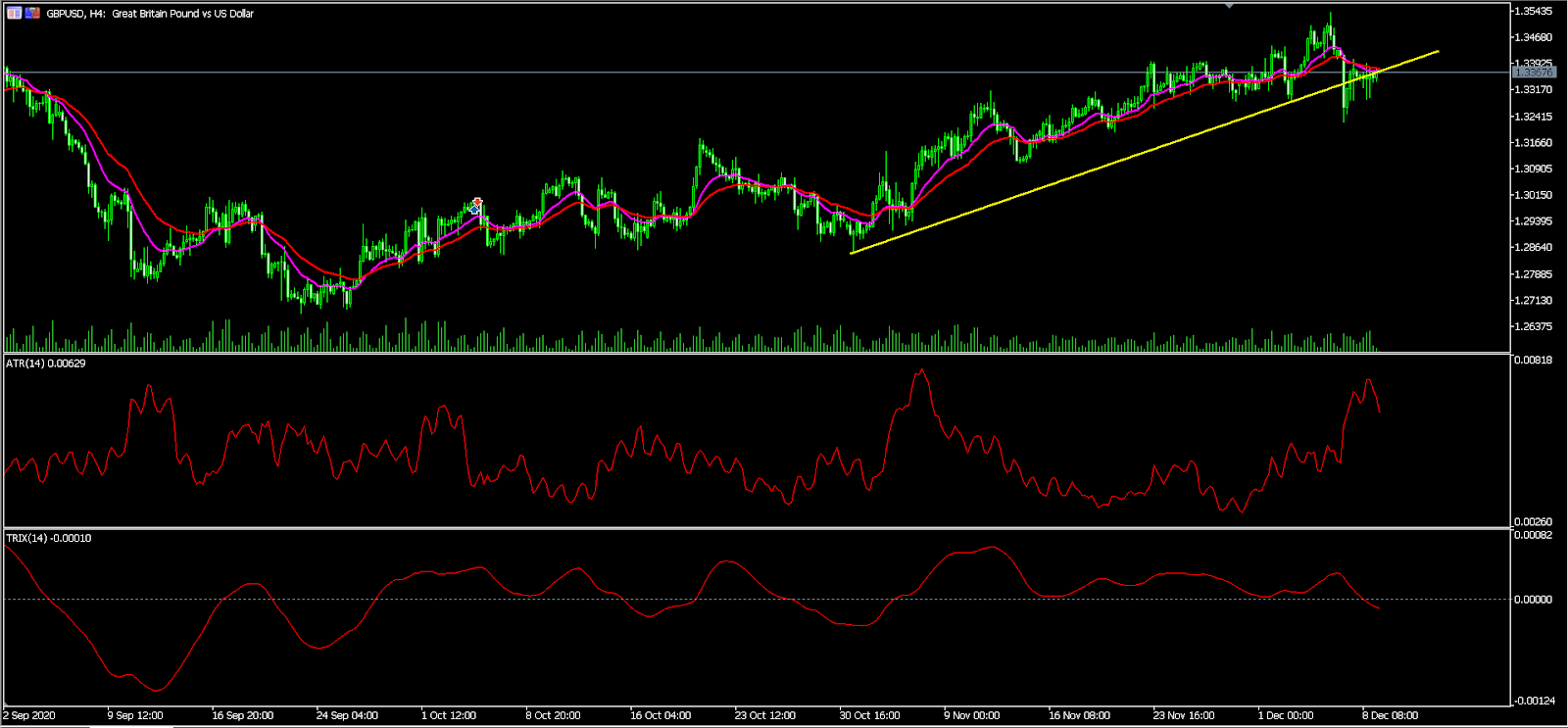Click the '16 Oct 04:00' time label
The image size is (1568, 728).
tap(661, 715)
